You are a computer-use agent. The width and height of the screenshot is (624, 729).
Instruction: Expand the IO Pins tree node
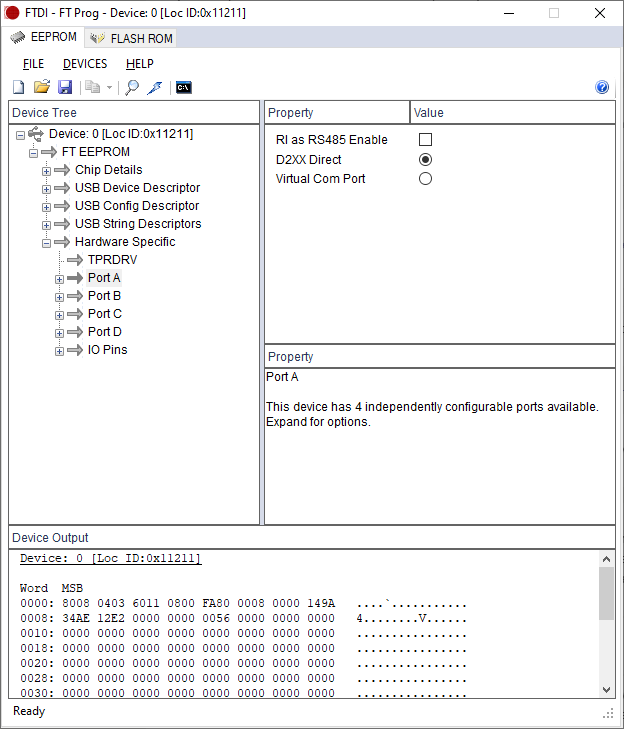59,351
